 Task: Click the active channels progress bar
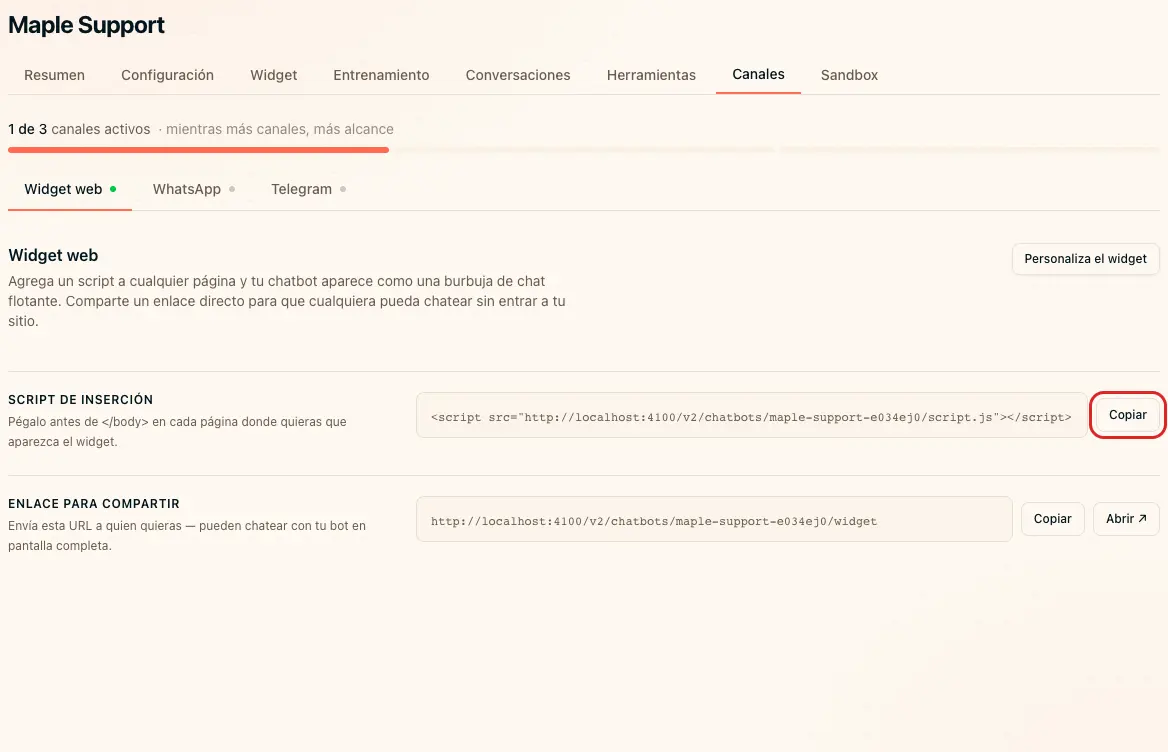[x=583, y=150]
